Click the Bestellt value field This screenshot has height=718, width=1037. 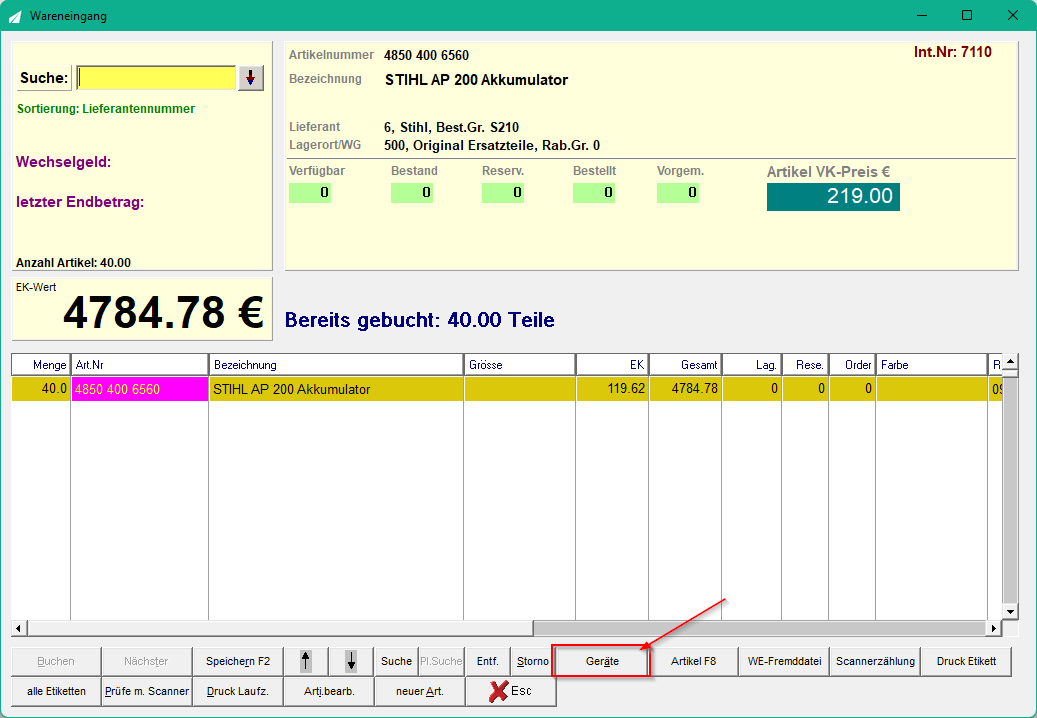click(594, 192)
